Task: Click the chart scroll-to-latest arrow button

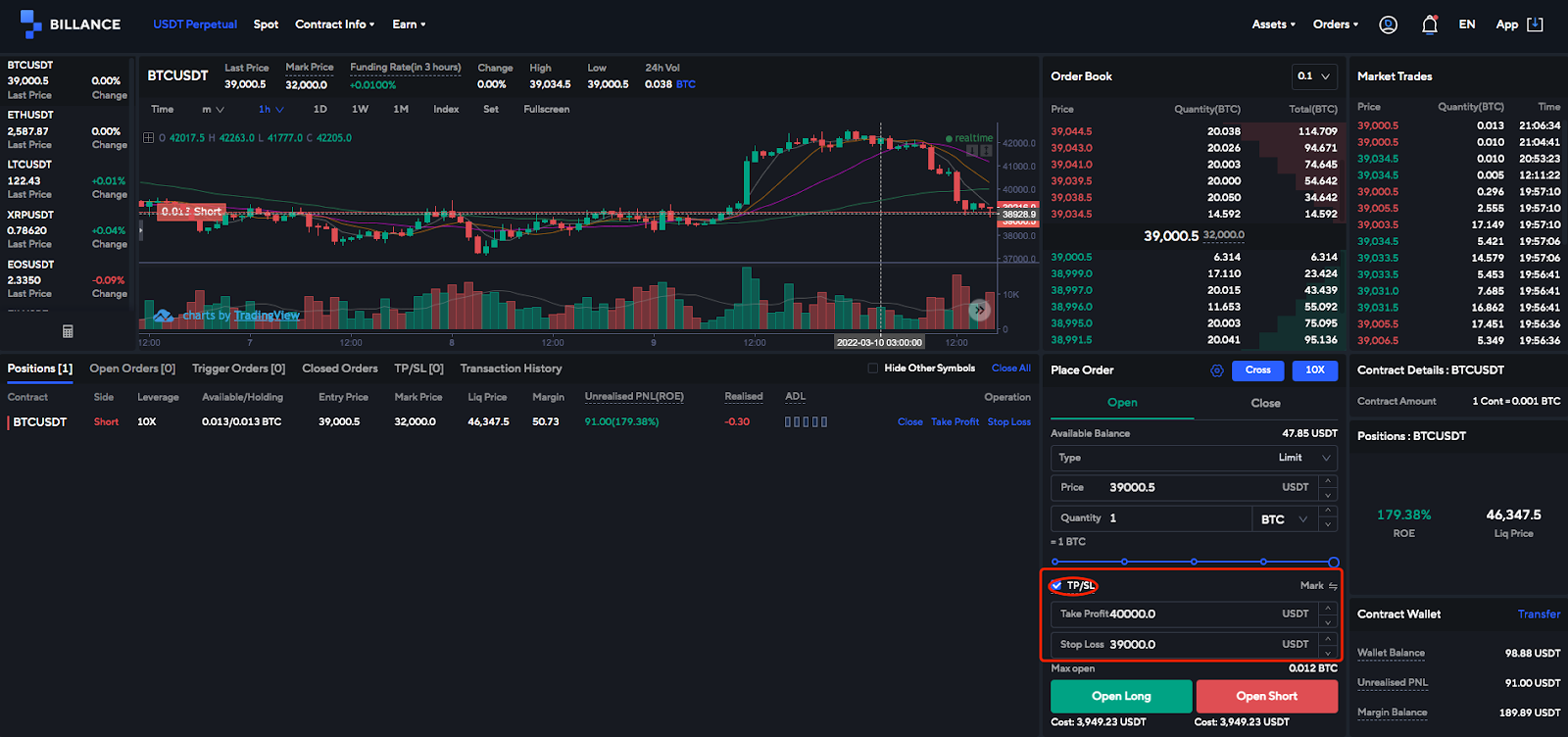Action: [x=979, y=310]
